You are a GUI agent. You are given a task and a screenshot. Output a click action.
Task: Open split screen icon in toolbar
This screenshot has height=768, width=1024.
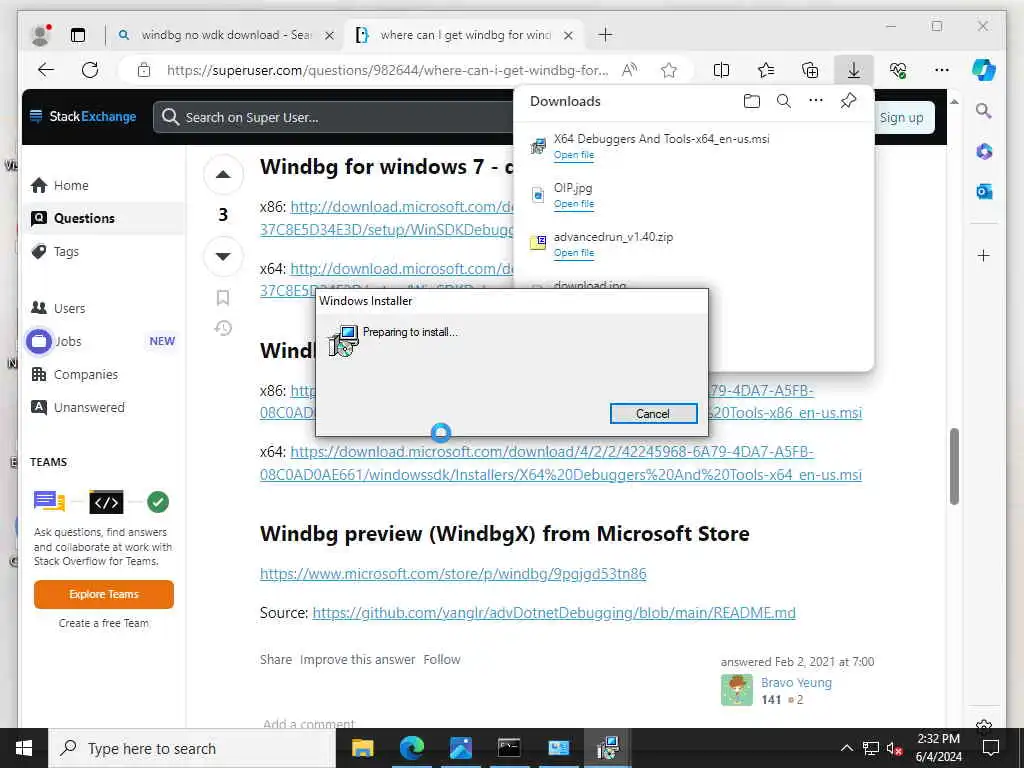pyautogui.click(x=722, y=70)
